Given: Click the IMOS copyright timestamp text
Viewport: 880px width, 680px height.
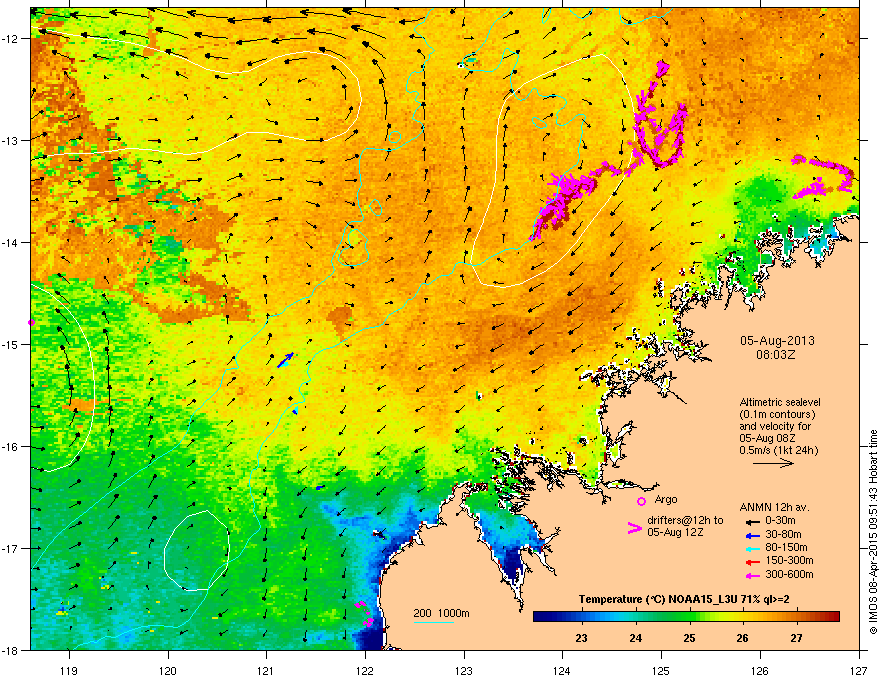Looking at the screenshot, I should pos(873,531).
